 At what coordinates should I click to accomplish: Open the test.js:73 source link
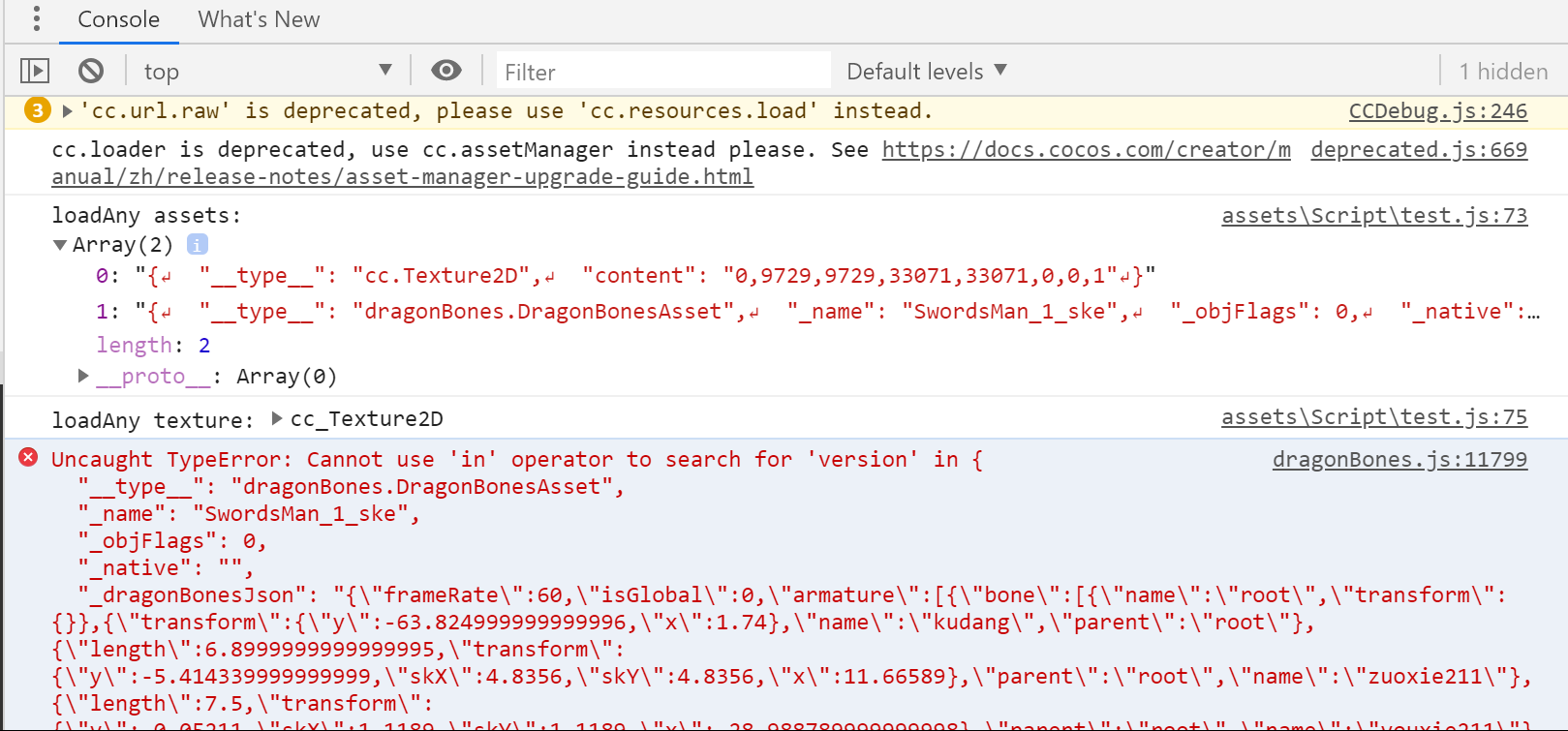pos(1373,216)
